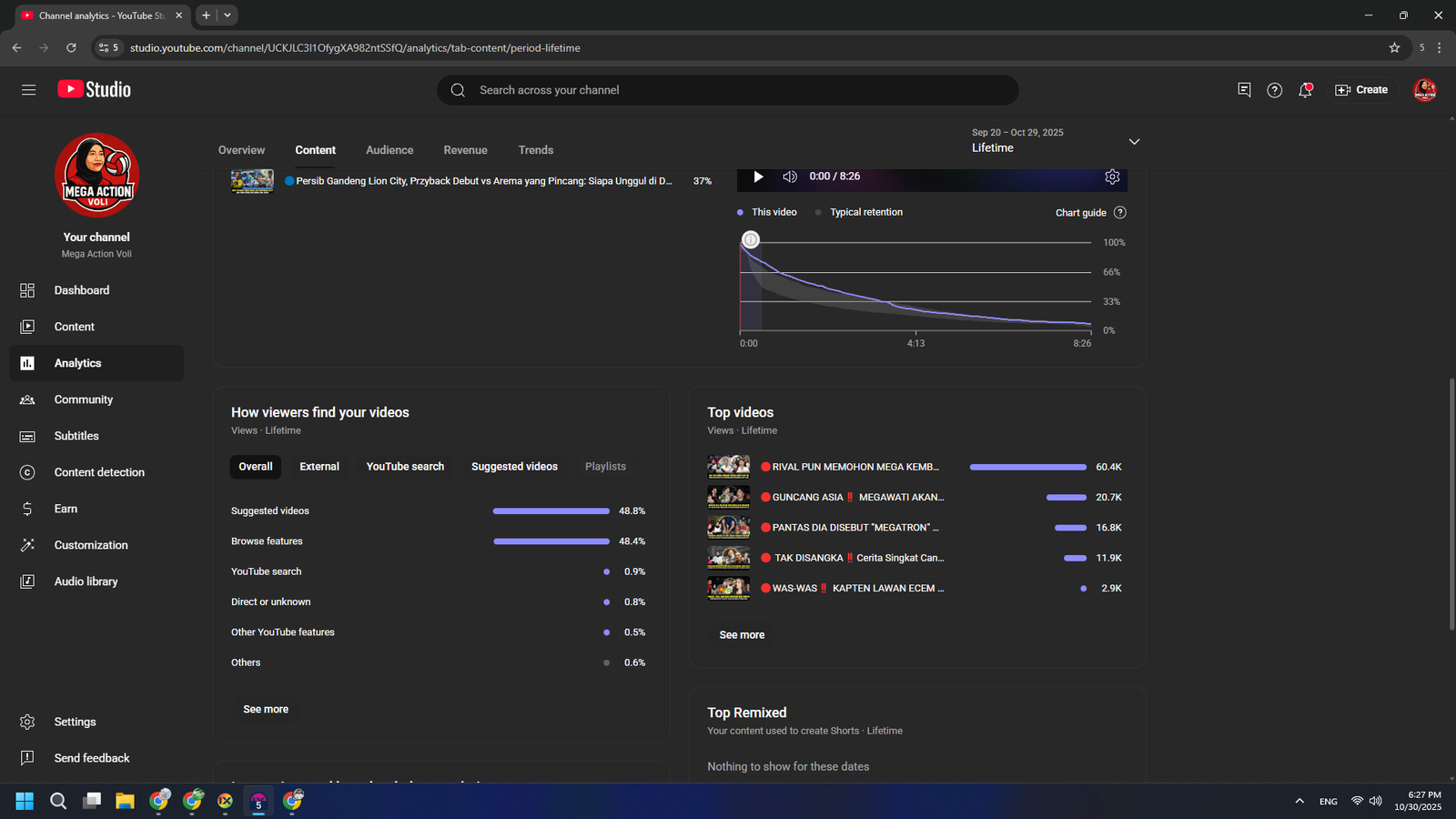Screen dimensions: 1456x819
Task: Mute the retention video player volume
Action: tap(790, 177)
